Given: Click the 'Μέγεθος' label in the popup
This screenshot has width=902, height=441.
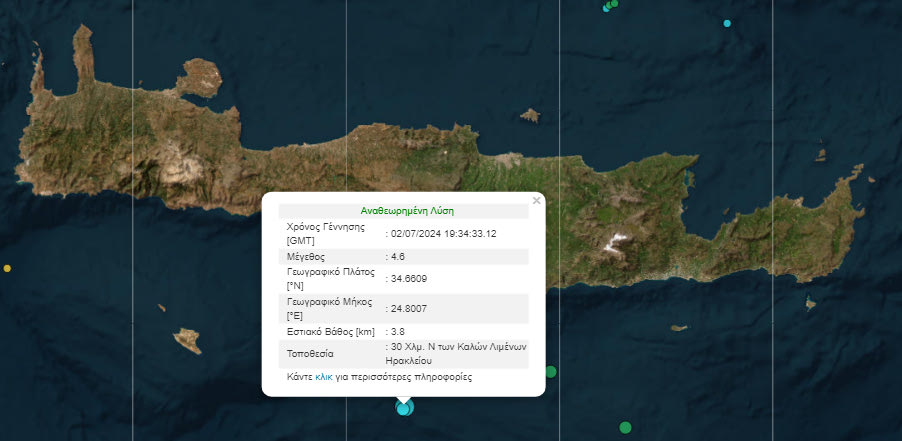Looking at the screenshot, I should tap(306, 257).
